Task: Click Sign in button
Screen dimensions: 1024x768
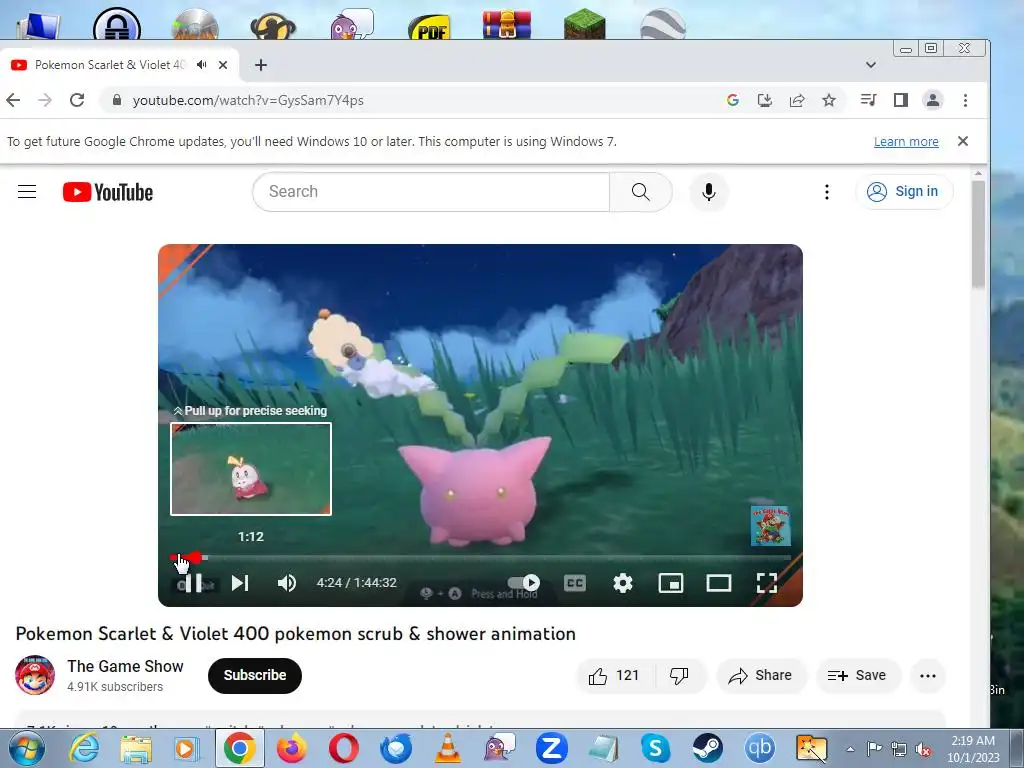Action: coord(904,191)
